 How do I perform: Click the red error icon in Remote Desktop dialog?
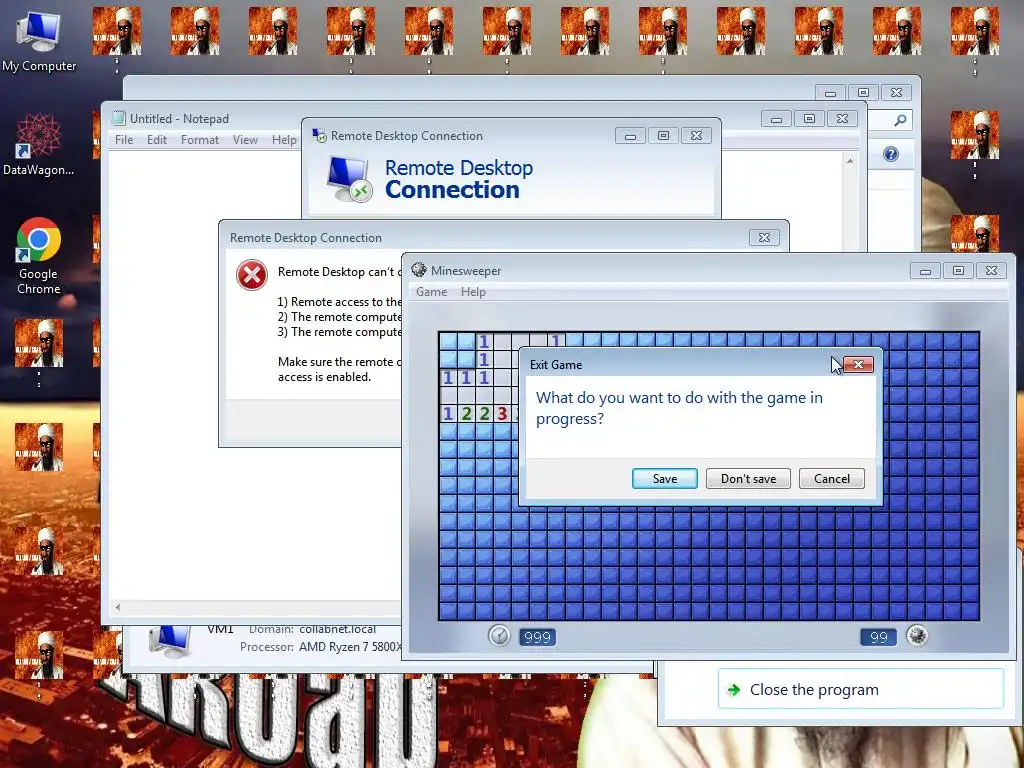tap(251, 275)
